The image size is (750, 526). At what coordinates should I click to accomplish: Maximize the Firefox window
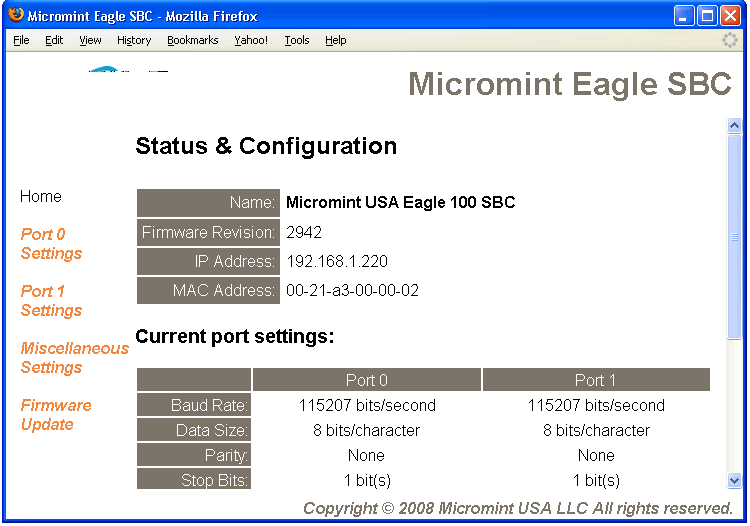[707, 16]
